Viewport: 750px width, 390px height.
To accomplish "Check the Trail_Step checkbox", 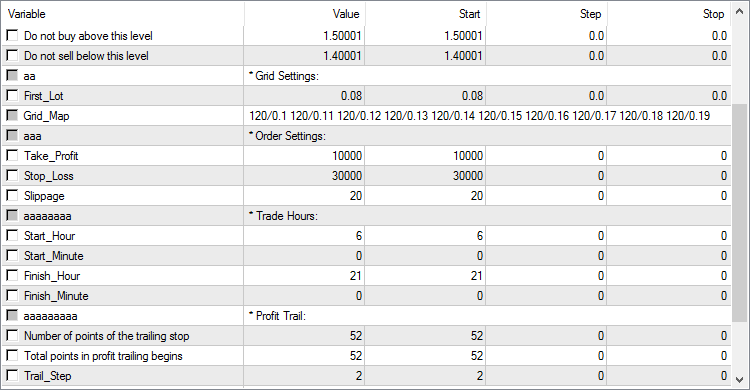I will [12, 376].
